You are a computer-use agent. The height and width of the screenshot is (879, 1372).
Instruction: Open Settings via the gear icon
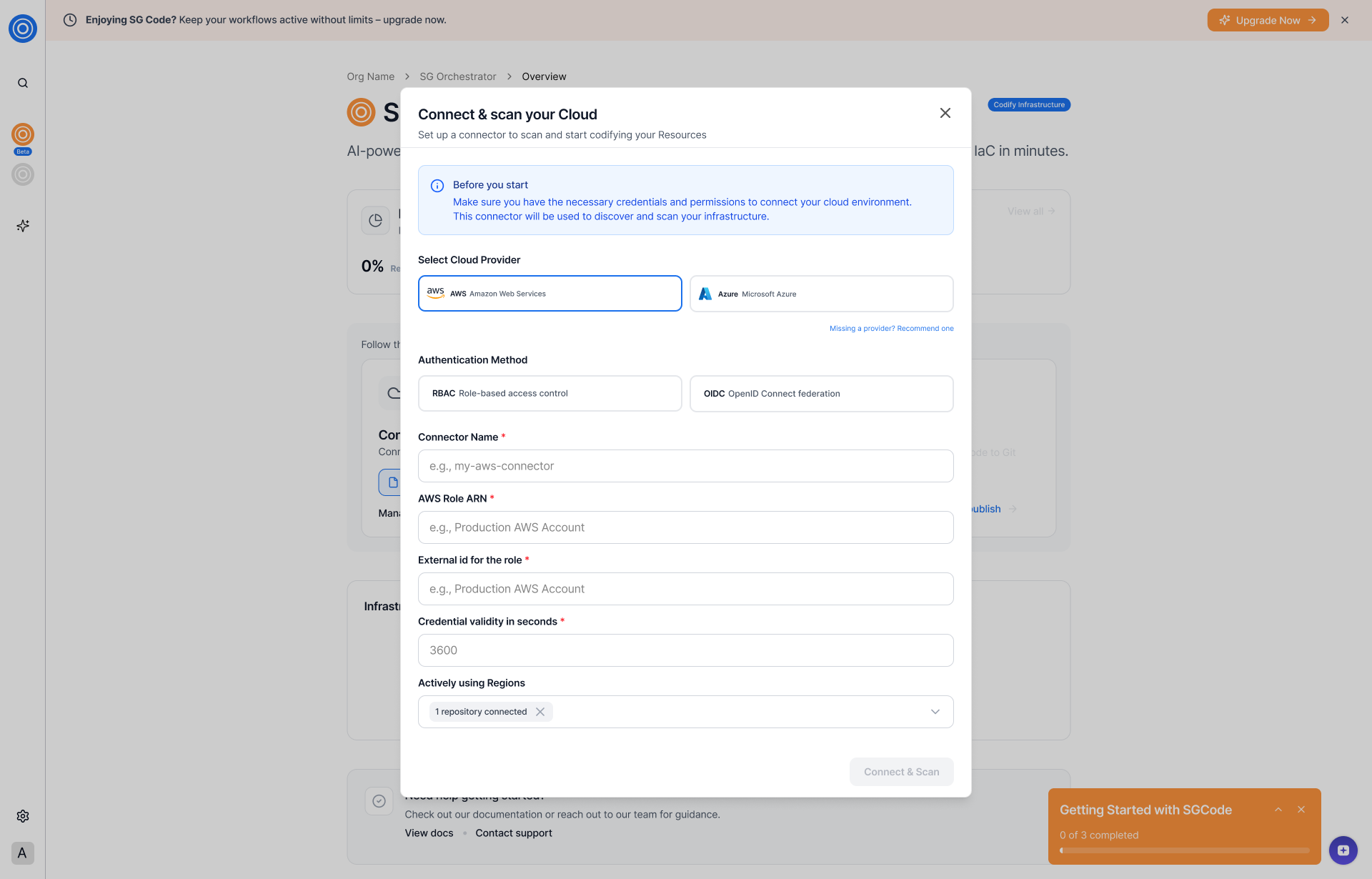point(22,816)
